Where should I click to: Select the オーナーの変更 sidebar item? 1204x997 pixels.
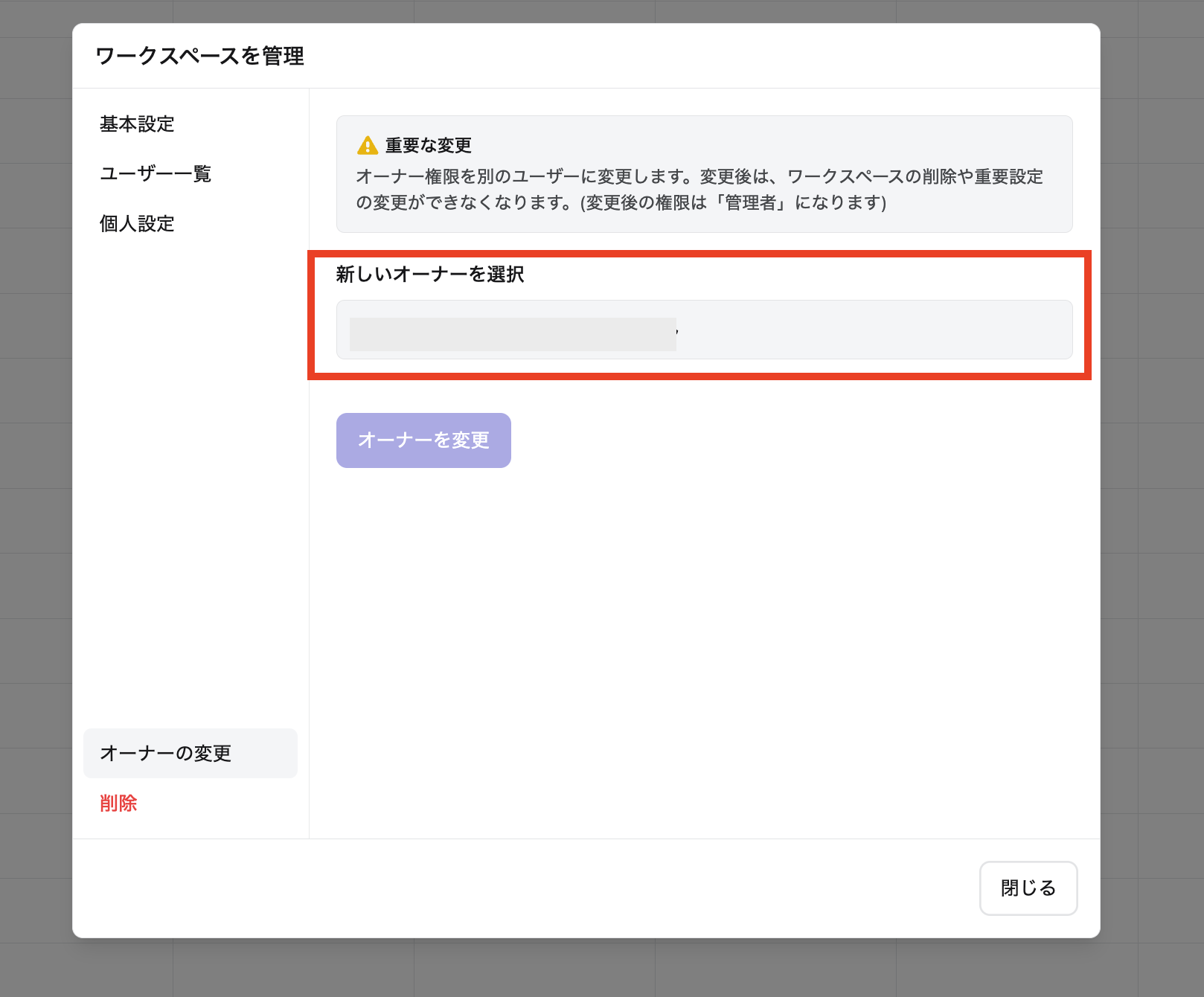(190, 753)
